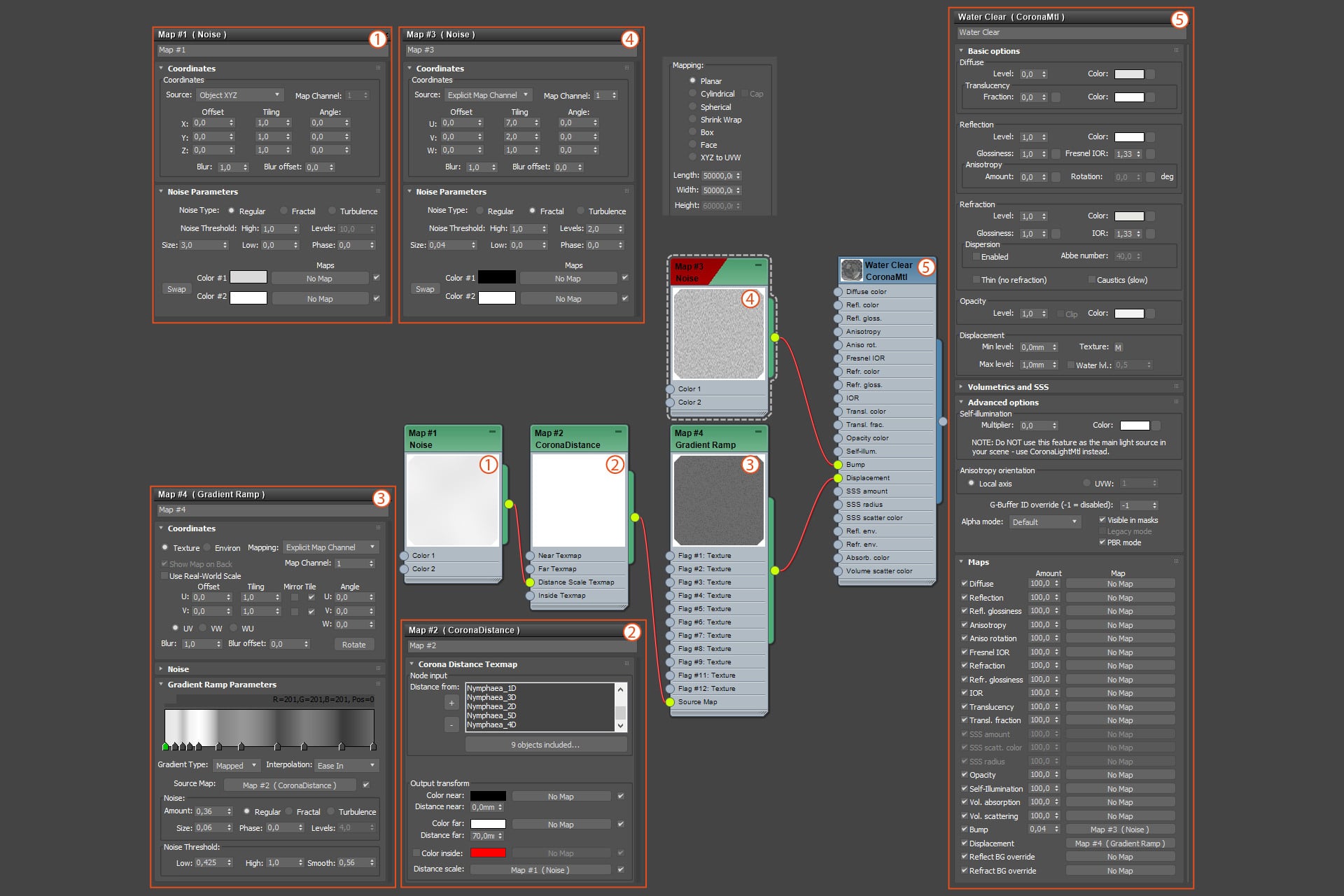Screen dimensions: 1344x896
Task: Enable Thin (no refraction) checkbox
Action: coord(976,280)
